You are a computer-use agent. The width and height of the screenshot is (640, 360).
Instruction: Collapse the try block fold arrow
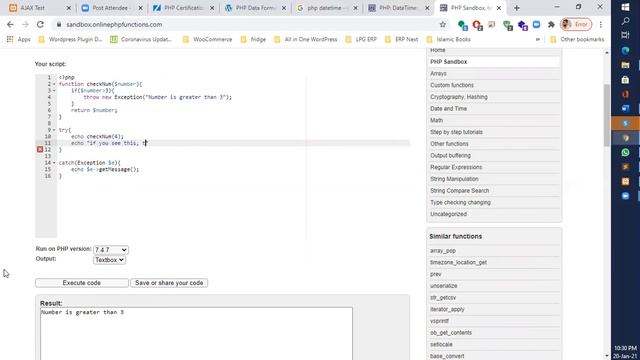click(54, 130)
